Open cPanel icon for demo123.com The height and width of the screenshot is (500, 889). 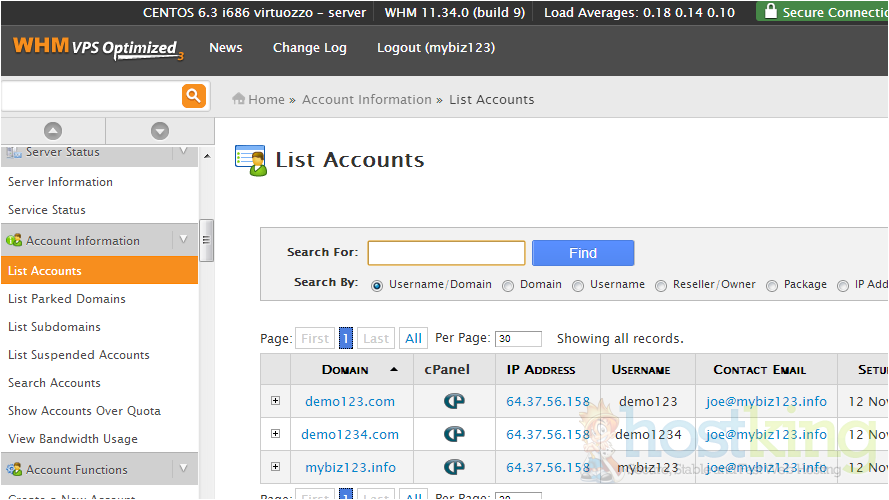click(454, 402)
